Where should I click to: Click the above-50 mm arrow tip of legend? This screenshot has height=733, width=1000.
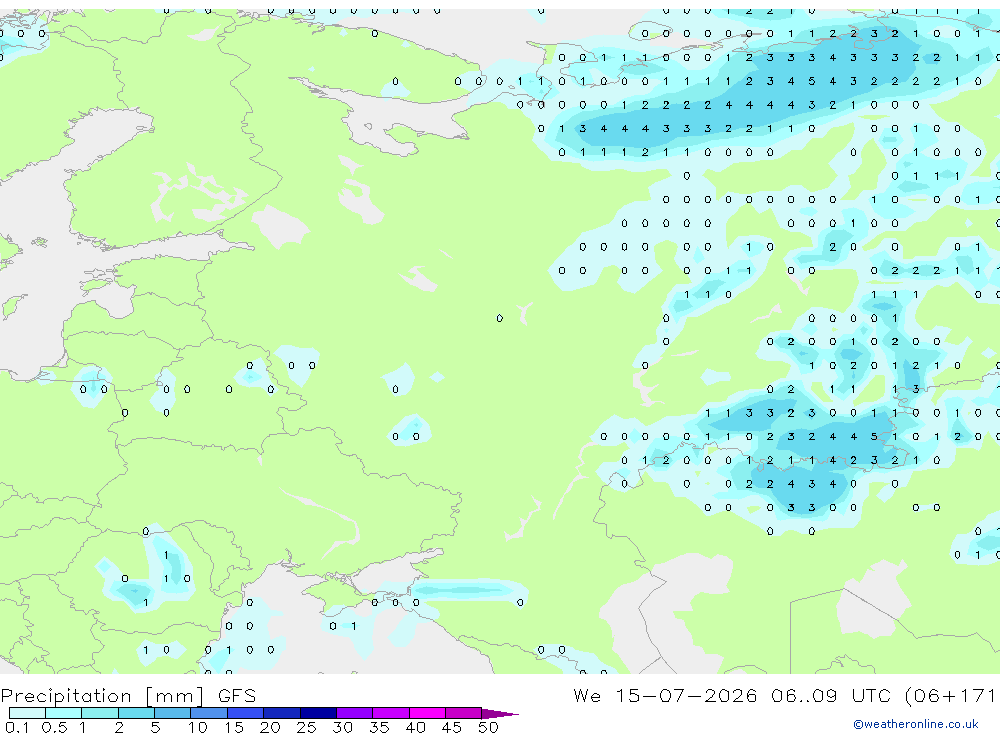coord(499,713)
